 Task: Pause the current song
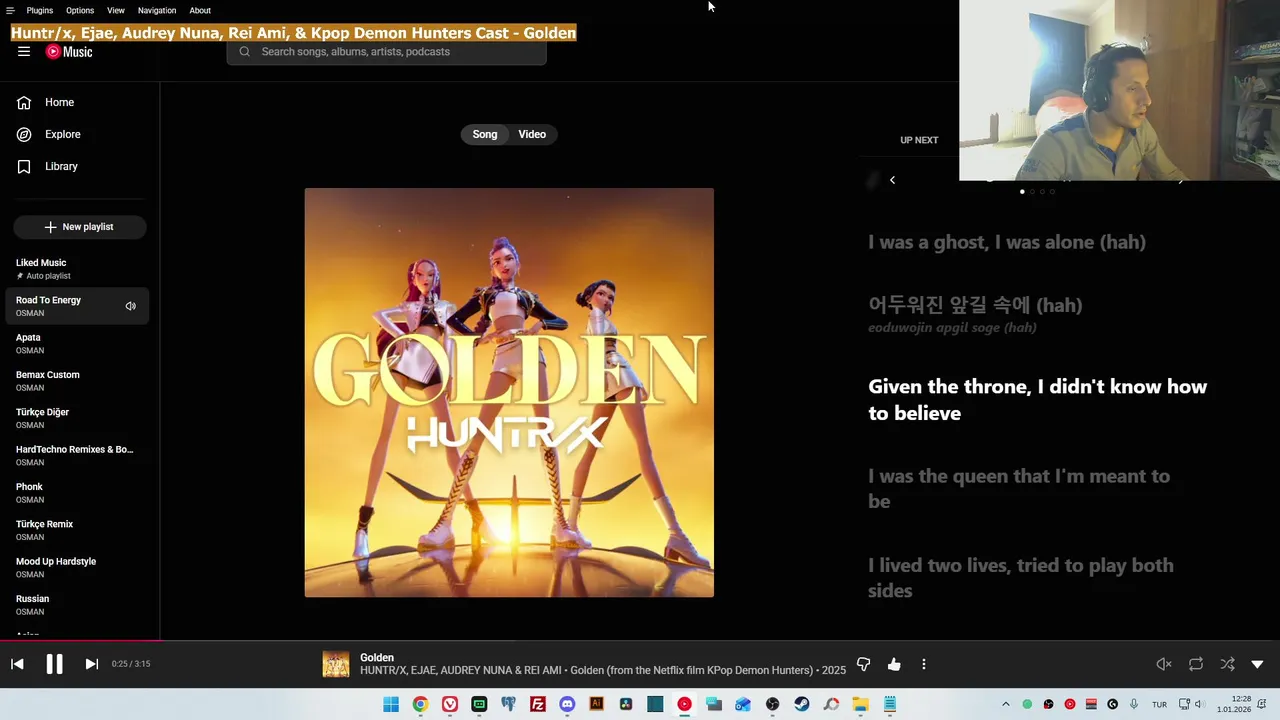coord(54,664)
